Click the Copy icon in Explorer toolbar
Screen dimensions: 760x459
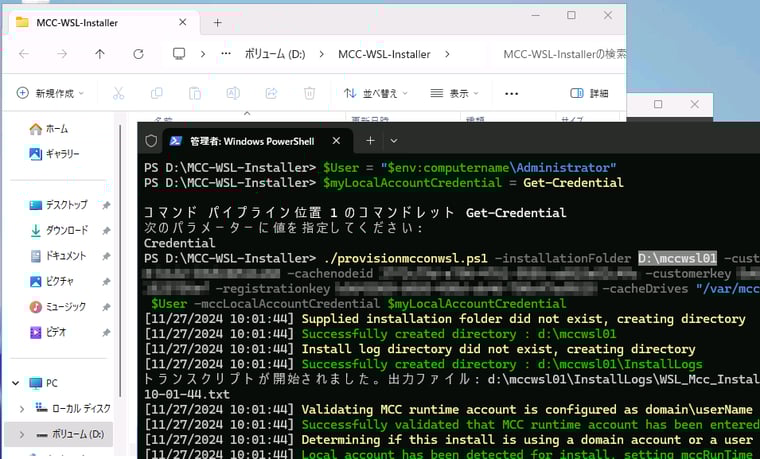coord(157,93)
